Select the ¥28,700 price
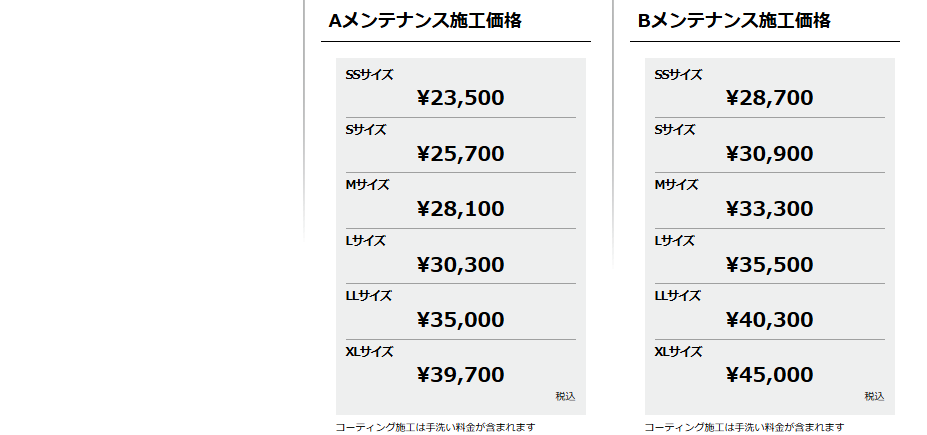 [769, 98]
